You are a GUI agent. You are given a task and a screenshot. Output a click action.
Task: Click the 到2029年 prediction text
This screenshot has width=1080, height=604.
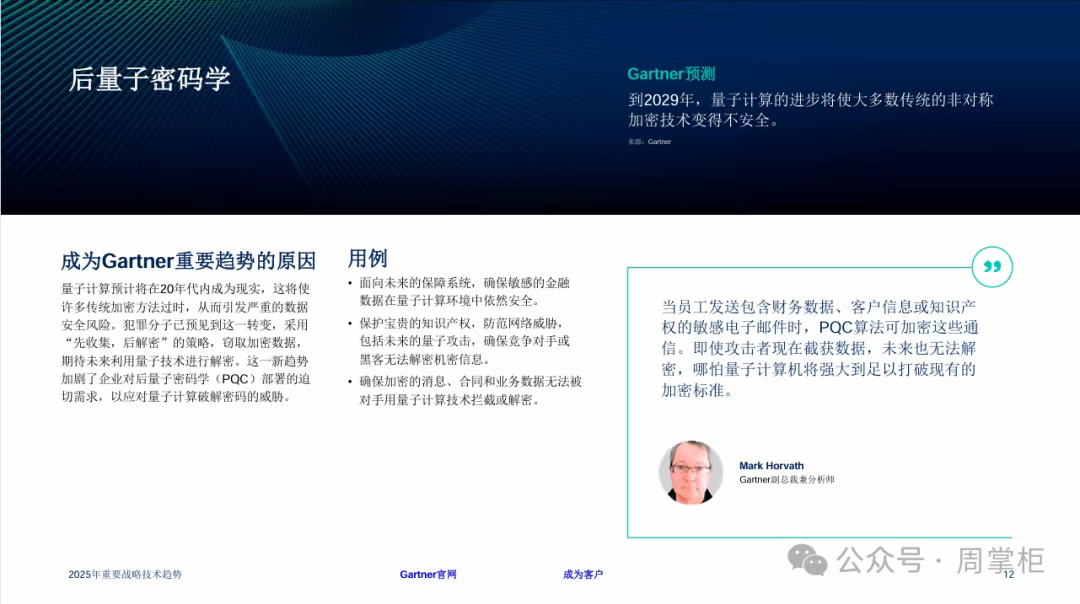point(810,110)
